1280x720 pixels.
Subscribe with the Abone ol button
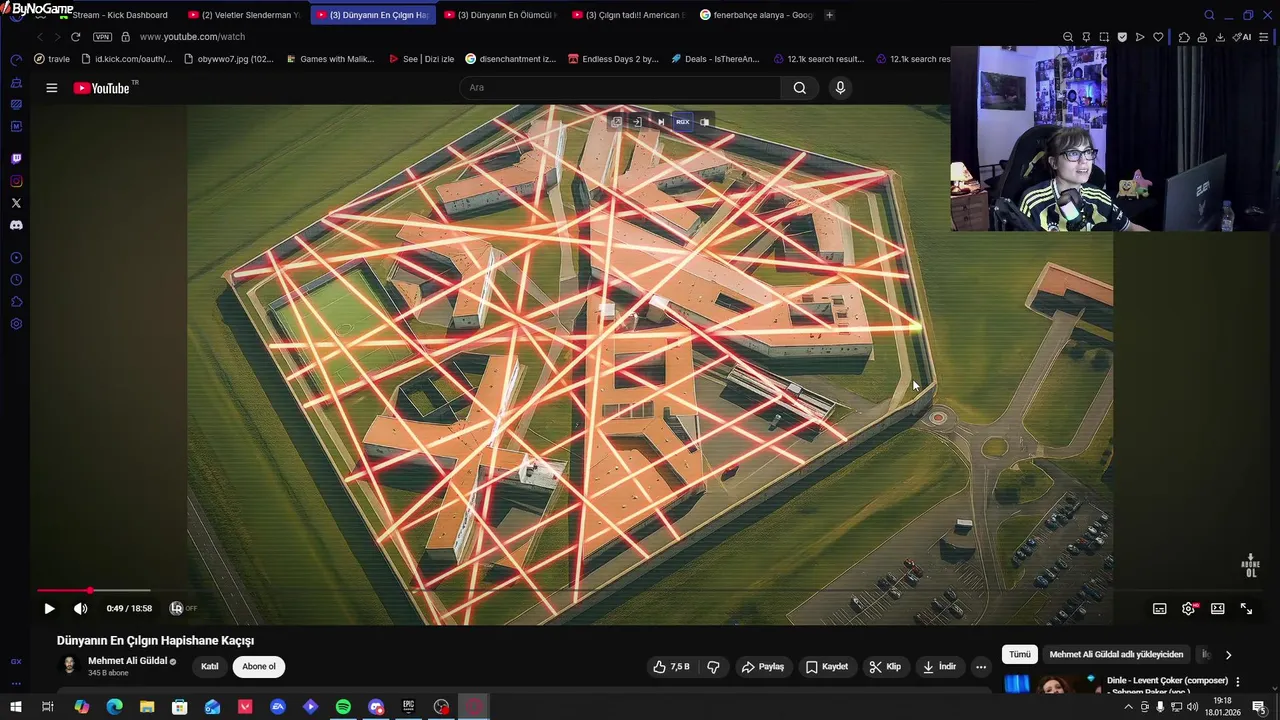[259, 667]
